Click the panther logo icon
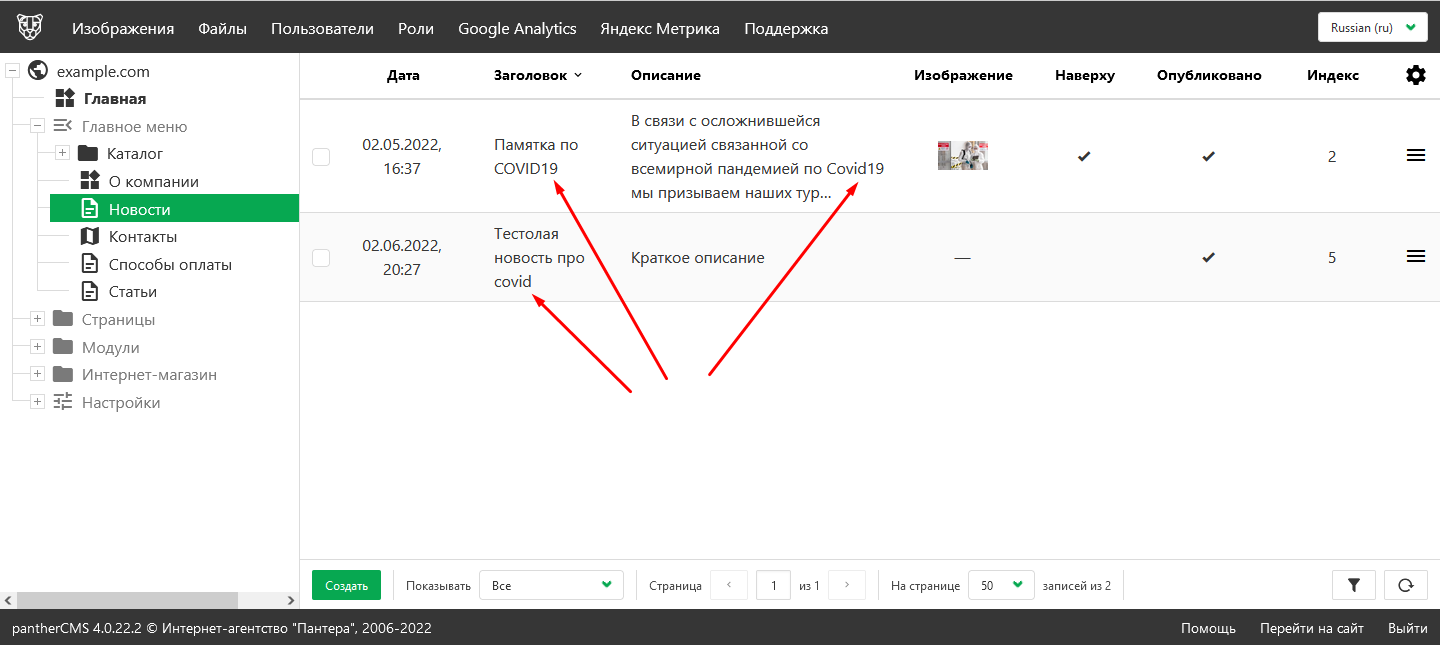 click(30, 27)
